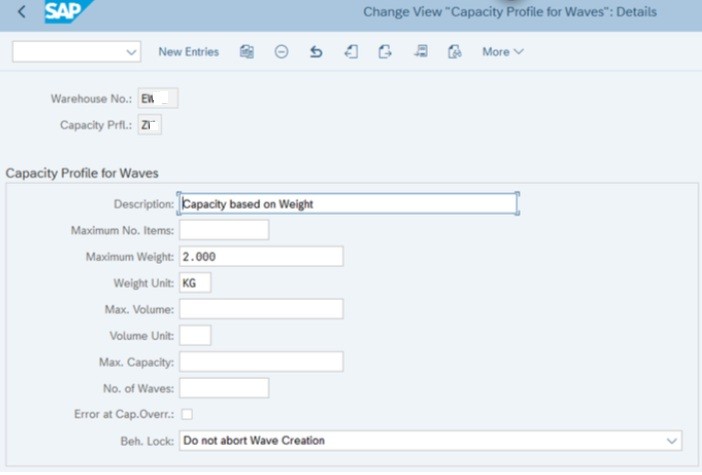Click the back arrow in header
The width and height of the screenshot is (702, 475).
click(22, 13)
